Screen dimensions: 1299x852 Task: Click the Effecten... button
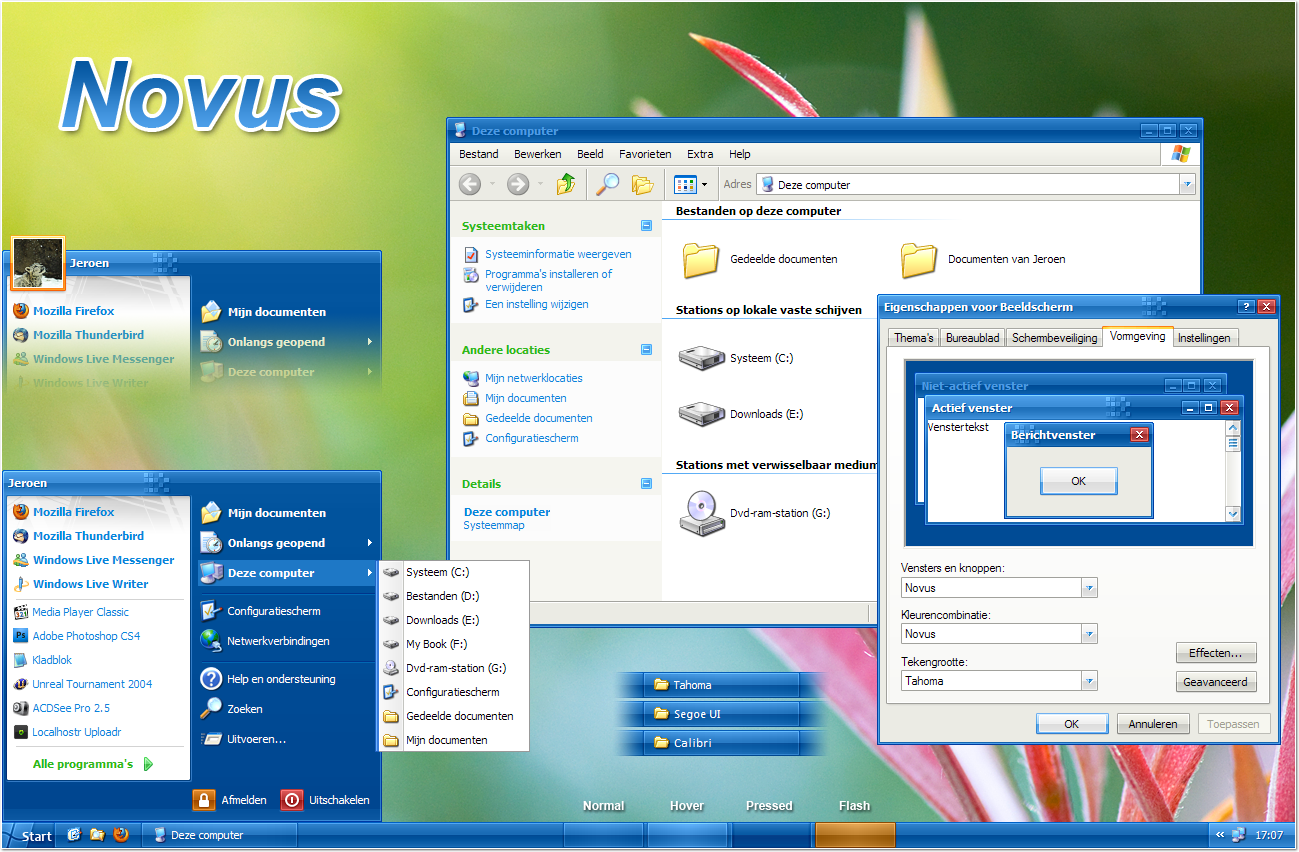pyautogui.click(x=1216, y=653)
